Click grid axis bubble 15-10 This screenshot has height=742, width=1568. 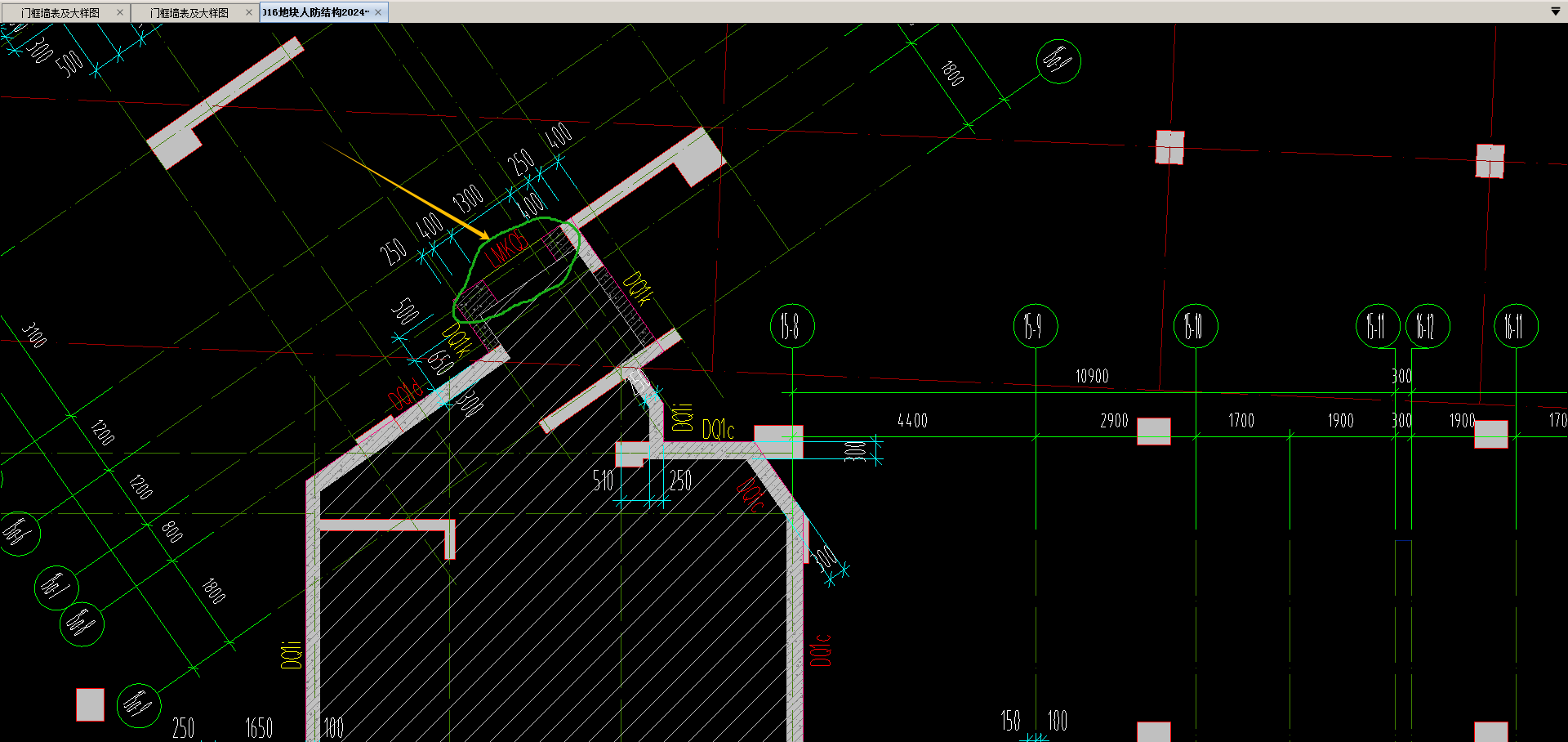[1196, 326]
